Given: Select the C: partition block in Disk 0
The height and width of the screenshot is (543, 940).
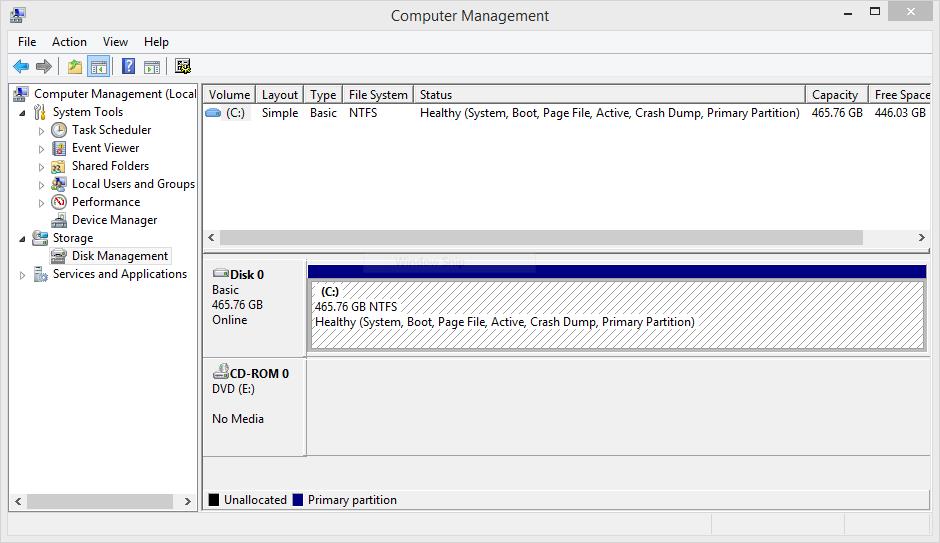Looking at the screenshot, I should point(616,314).
